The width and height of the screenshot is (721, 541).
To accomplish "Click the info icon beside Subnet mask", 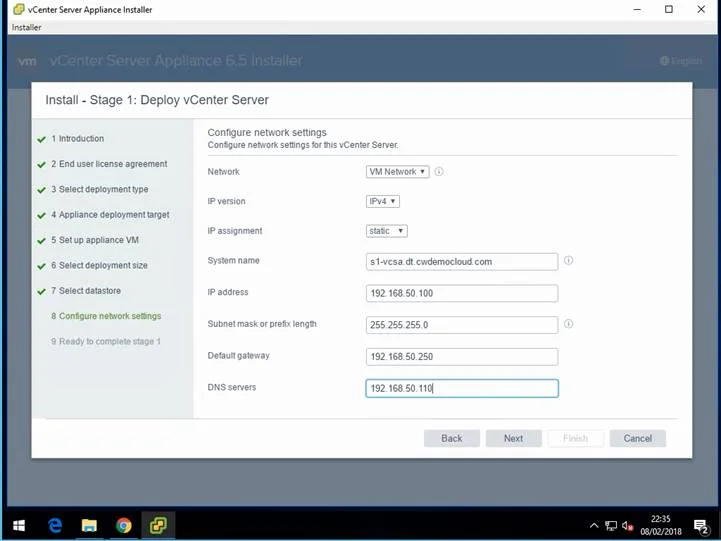I will [x=568, y=324].
